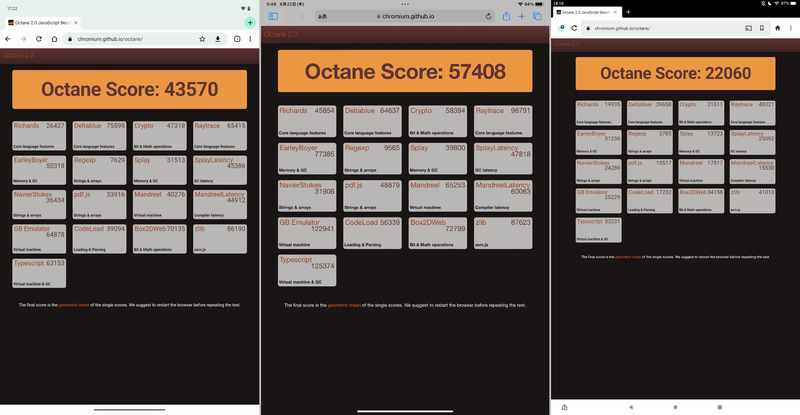Select Richards 19935 tile
800x415 pixels.
point(599,113)
